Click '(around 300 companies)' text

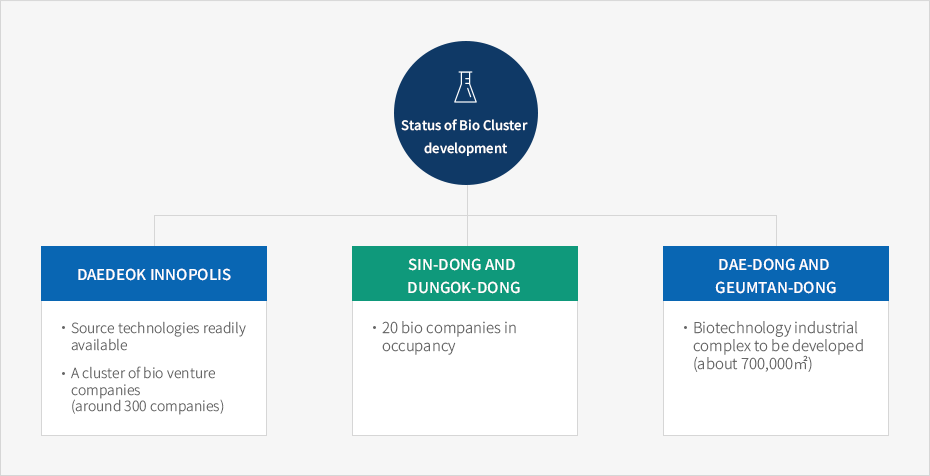coord(147,407)
